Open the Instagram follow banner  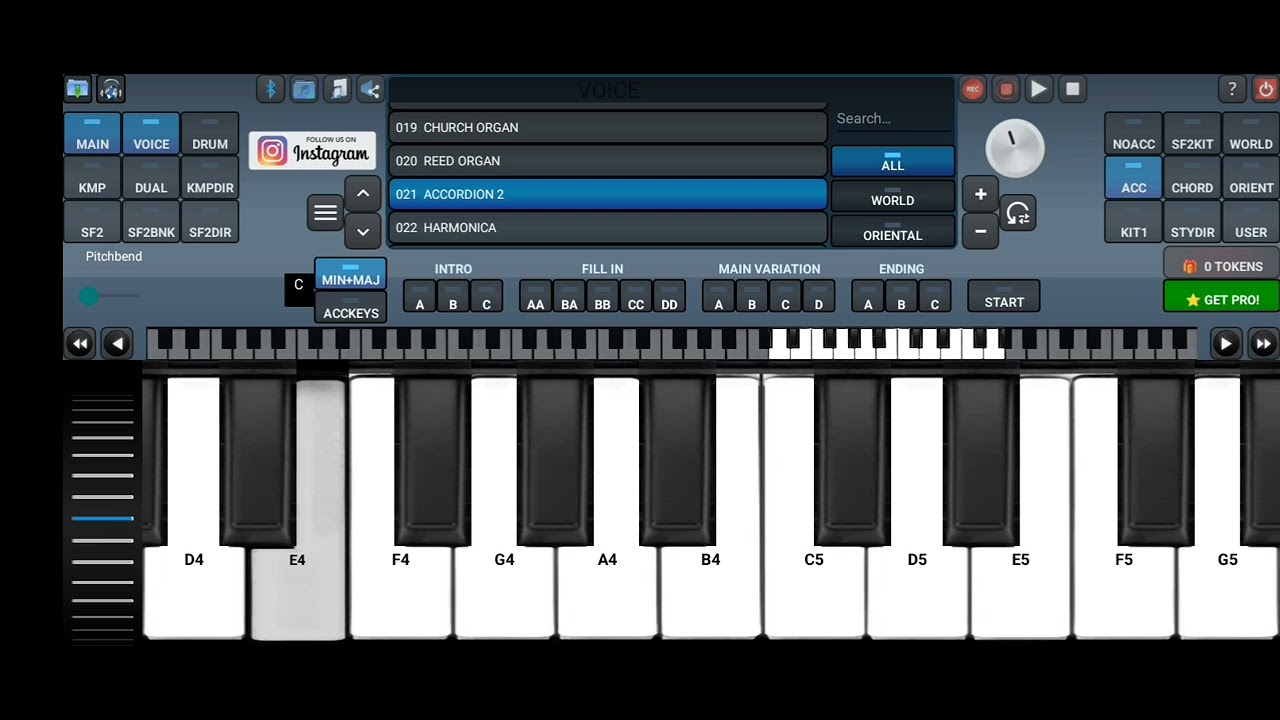click(312, 151)
